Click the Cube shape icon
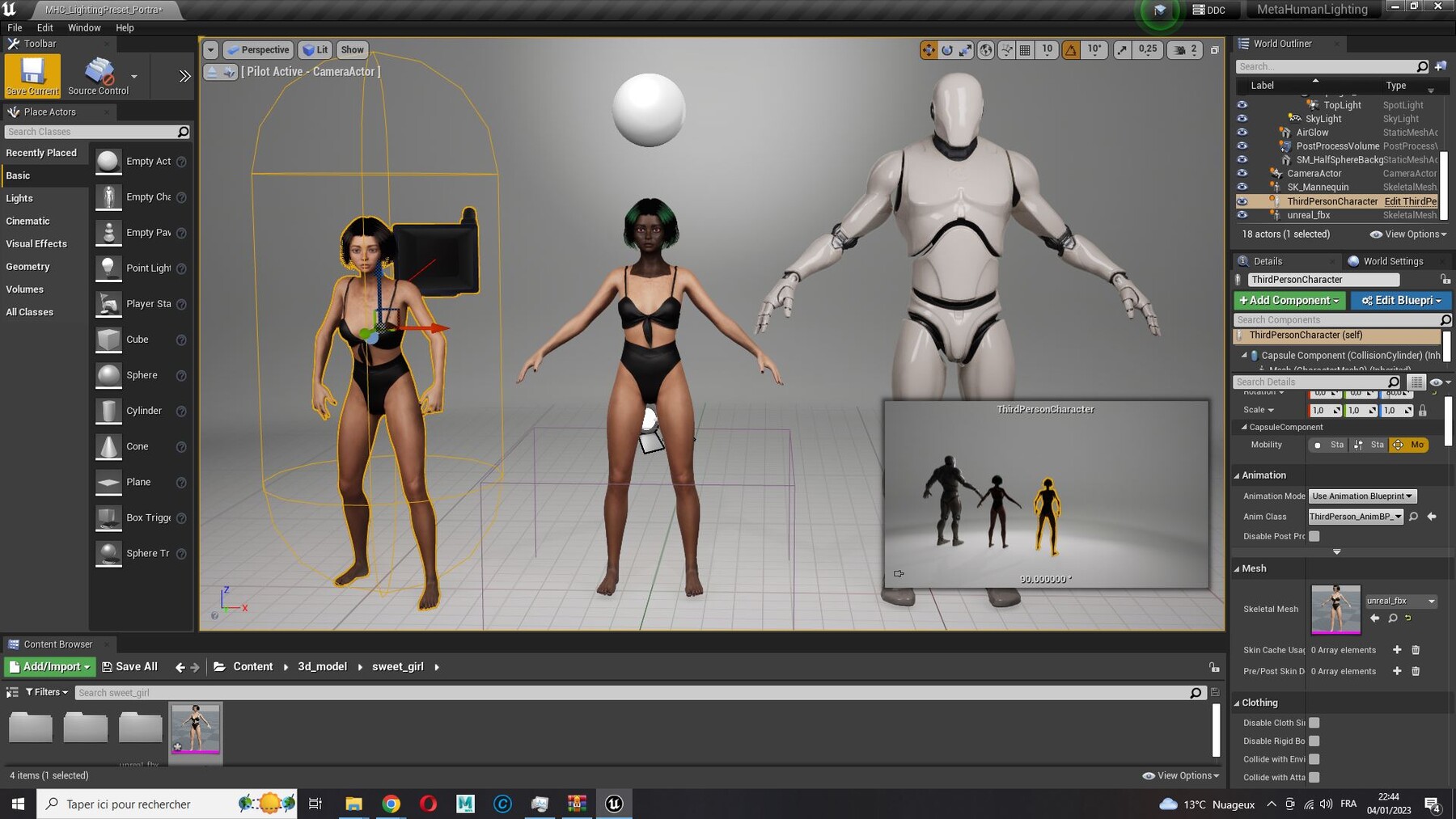 click(108, 340)
